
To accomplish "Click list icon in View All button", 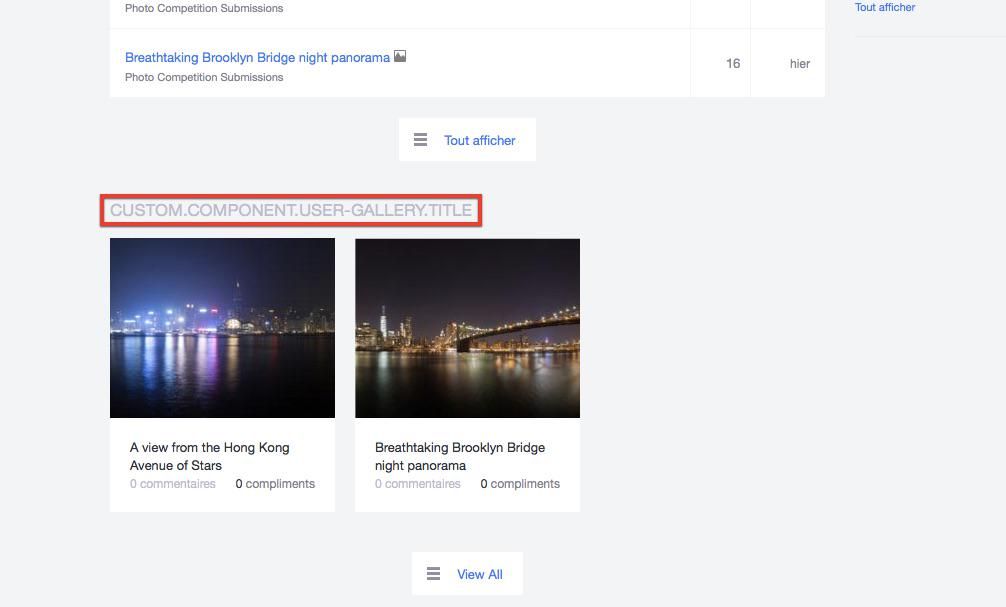I will [x=434, y=574].
